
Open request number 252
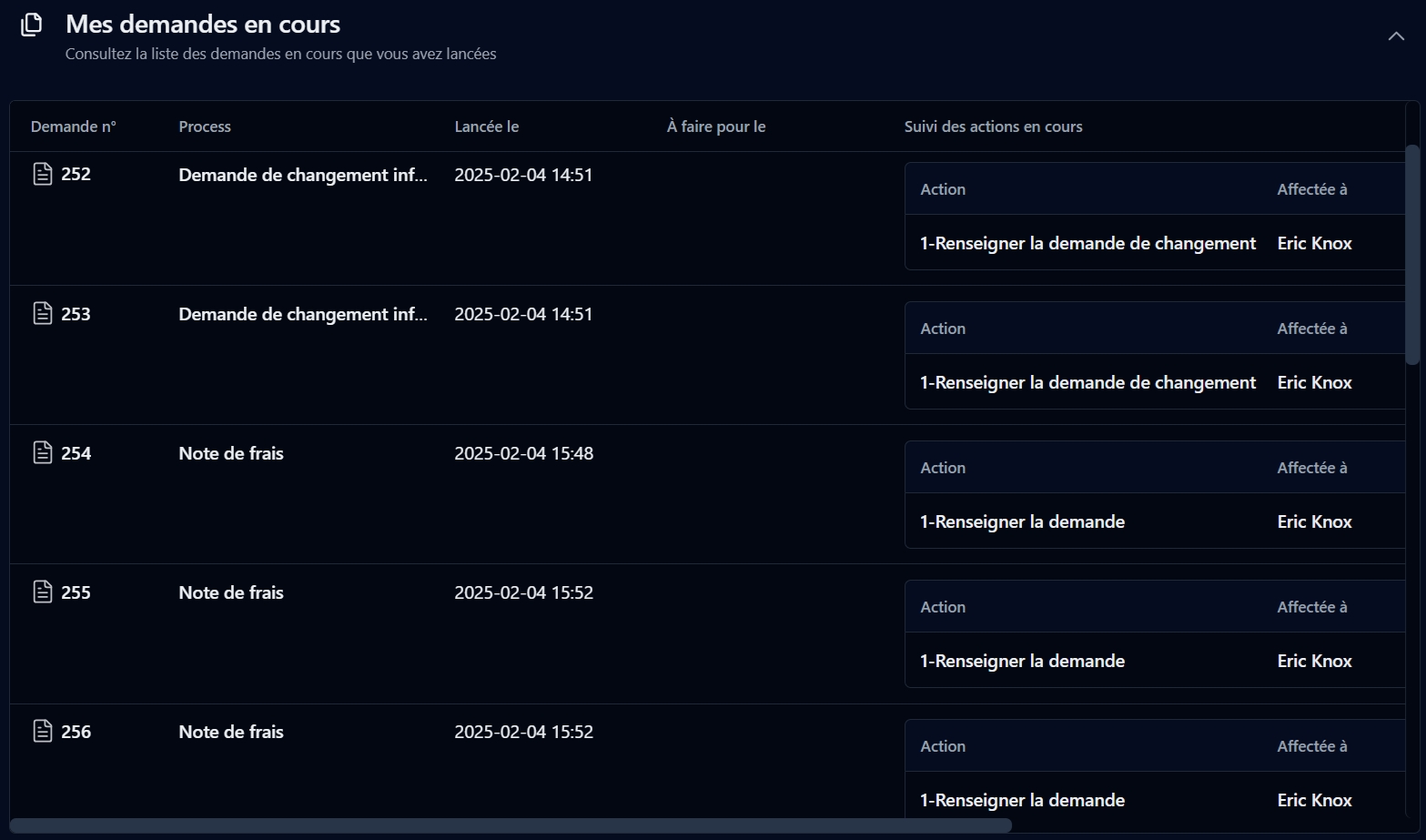[76, 174]
